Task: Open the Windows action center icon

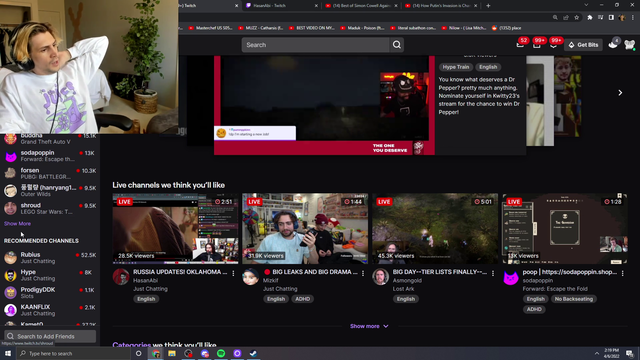Action: coord(630,353)
